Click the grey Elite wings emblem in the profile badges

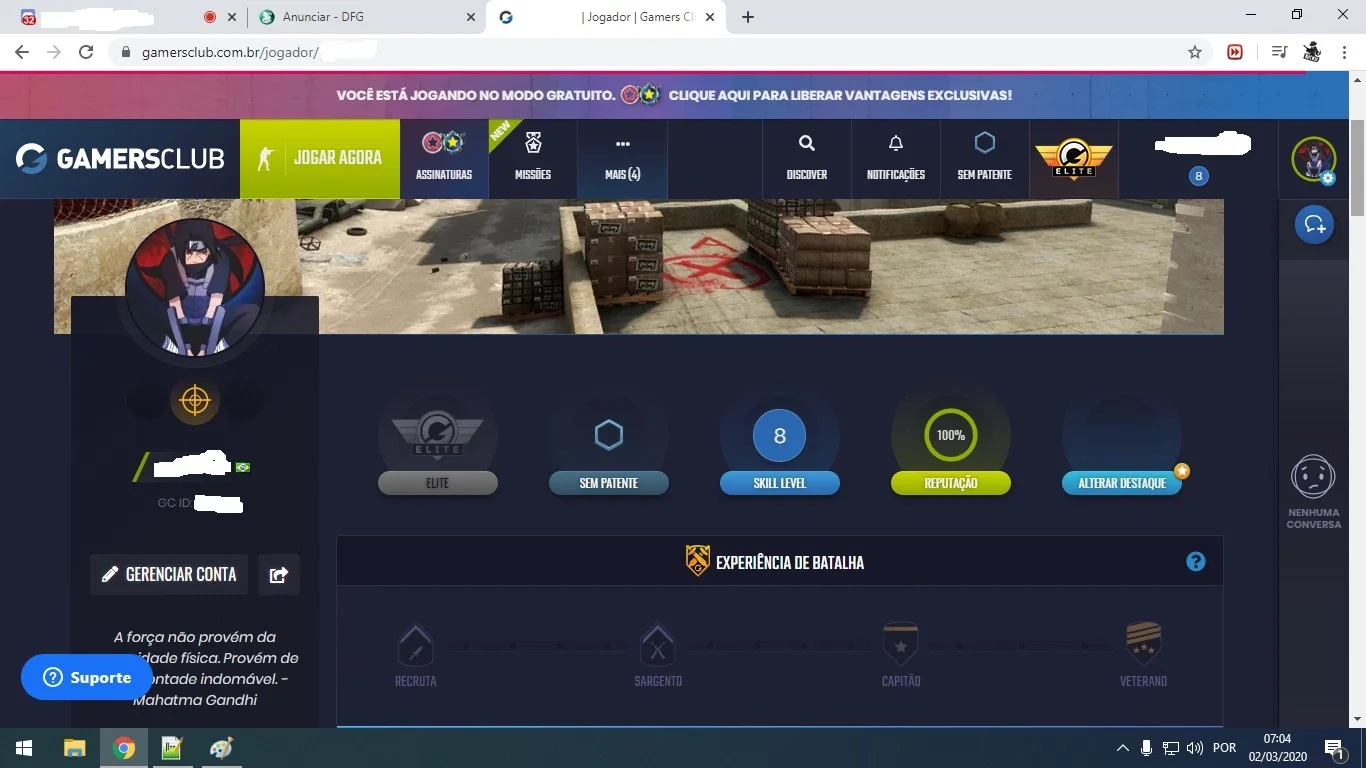pos(437,435)
